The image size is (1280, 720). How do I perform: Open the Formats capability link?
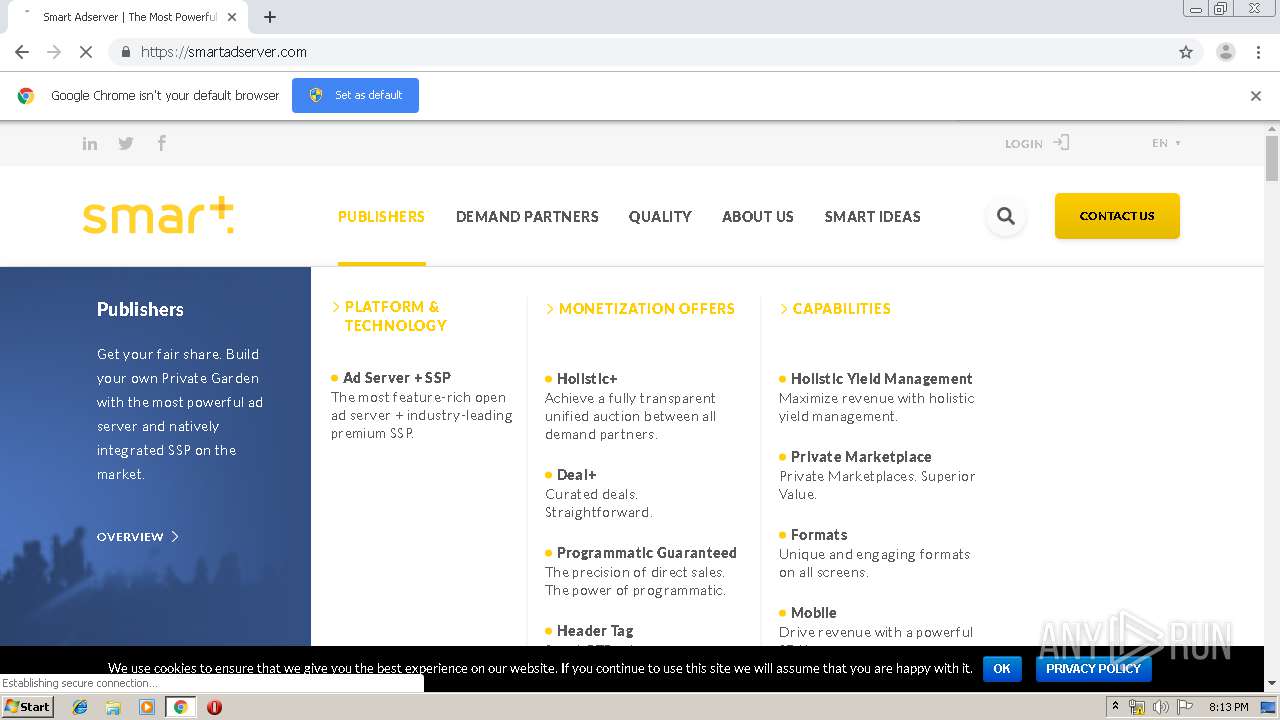coord(819,535)
